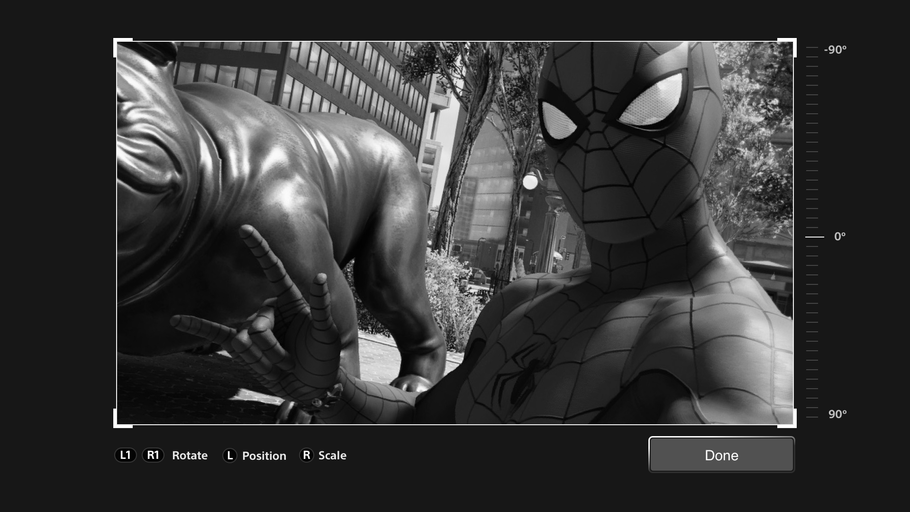Click the L stick Position icon
Screen dimensions: 910x512
[229, 456]
